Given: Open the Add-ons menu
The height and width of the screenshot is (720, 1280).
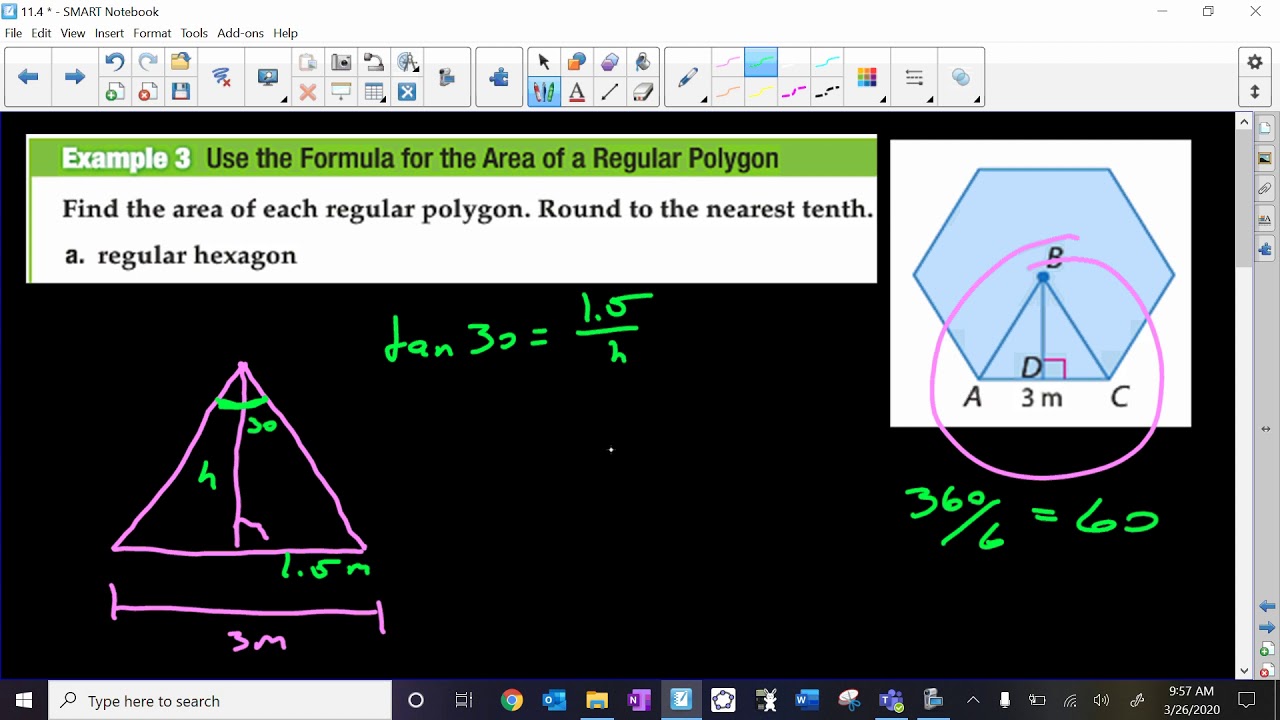Looking at the screenshot, I should pyautogui.click(x=240, y=33).
